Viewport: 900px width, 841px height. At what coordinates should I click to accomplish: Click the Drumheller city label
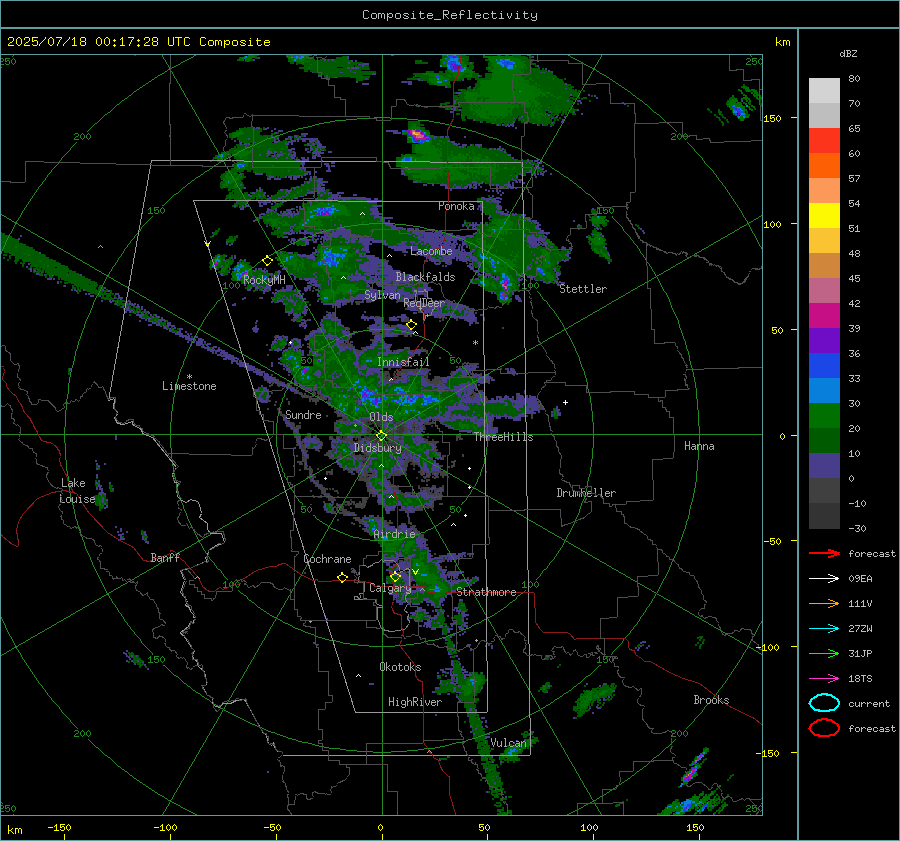click(586, 493)
